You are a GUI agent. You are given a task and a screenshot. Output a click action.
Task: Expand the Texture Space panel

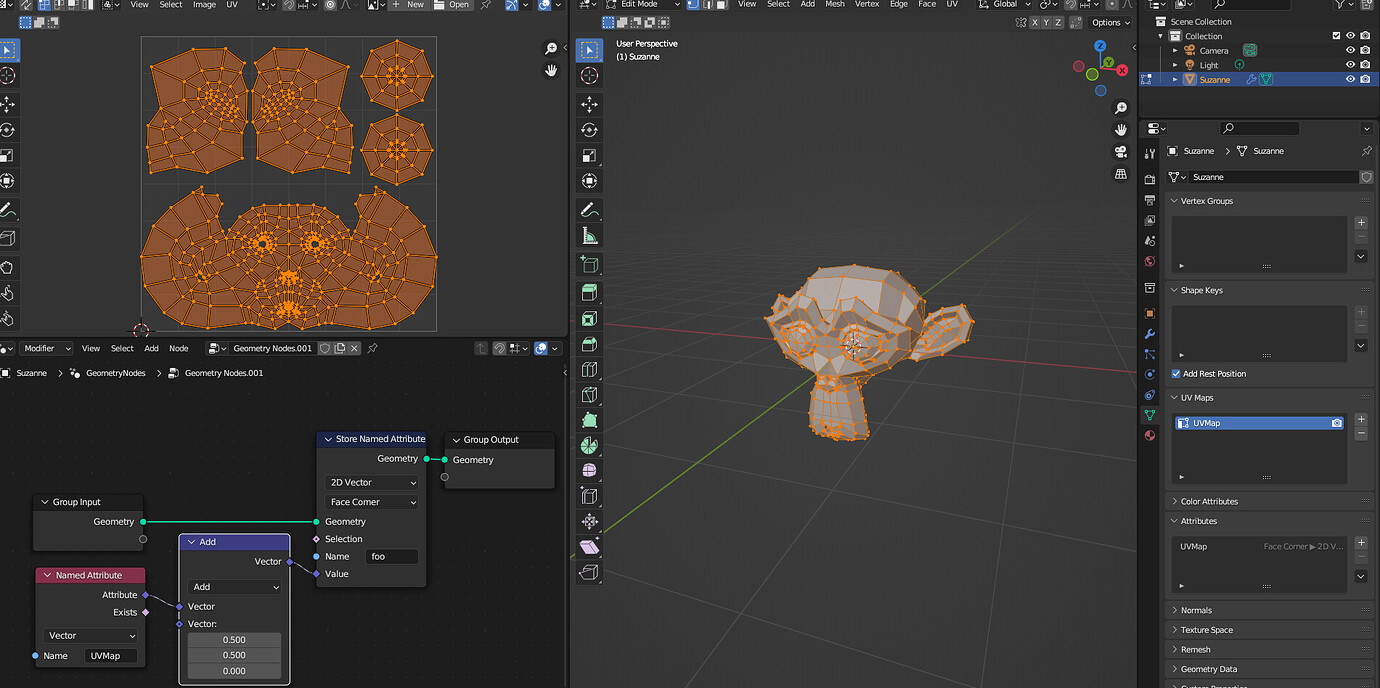pyautogui.click(x=1175, y=630)
